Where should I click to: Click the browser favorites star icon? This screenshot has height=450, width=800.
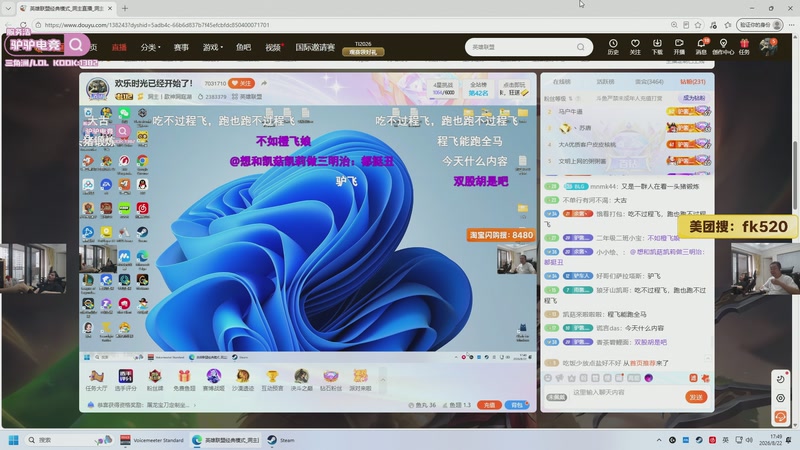[x=698, y=24]
